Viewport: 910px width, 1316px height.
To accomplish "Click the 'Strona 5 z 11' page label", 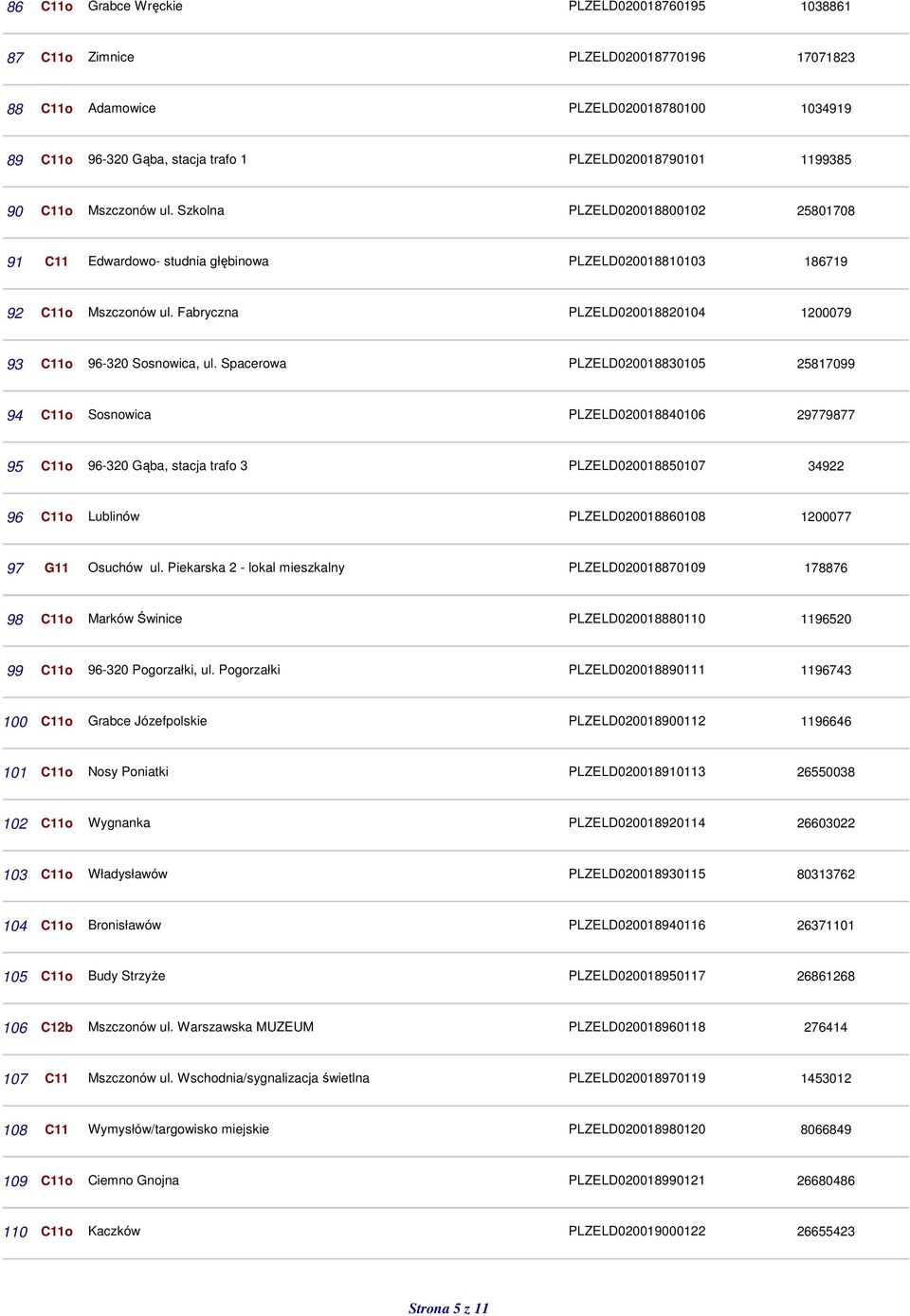I will point(448,1308).
